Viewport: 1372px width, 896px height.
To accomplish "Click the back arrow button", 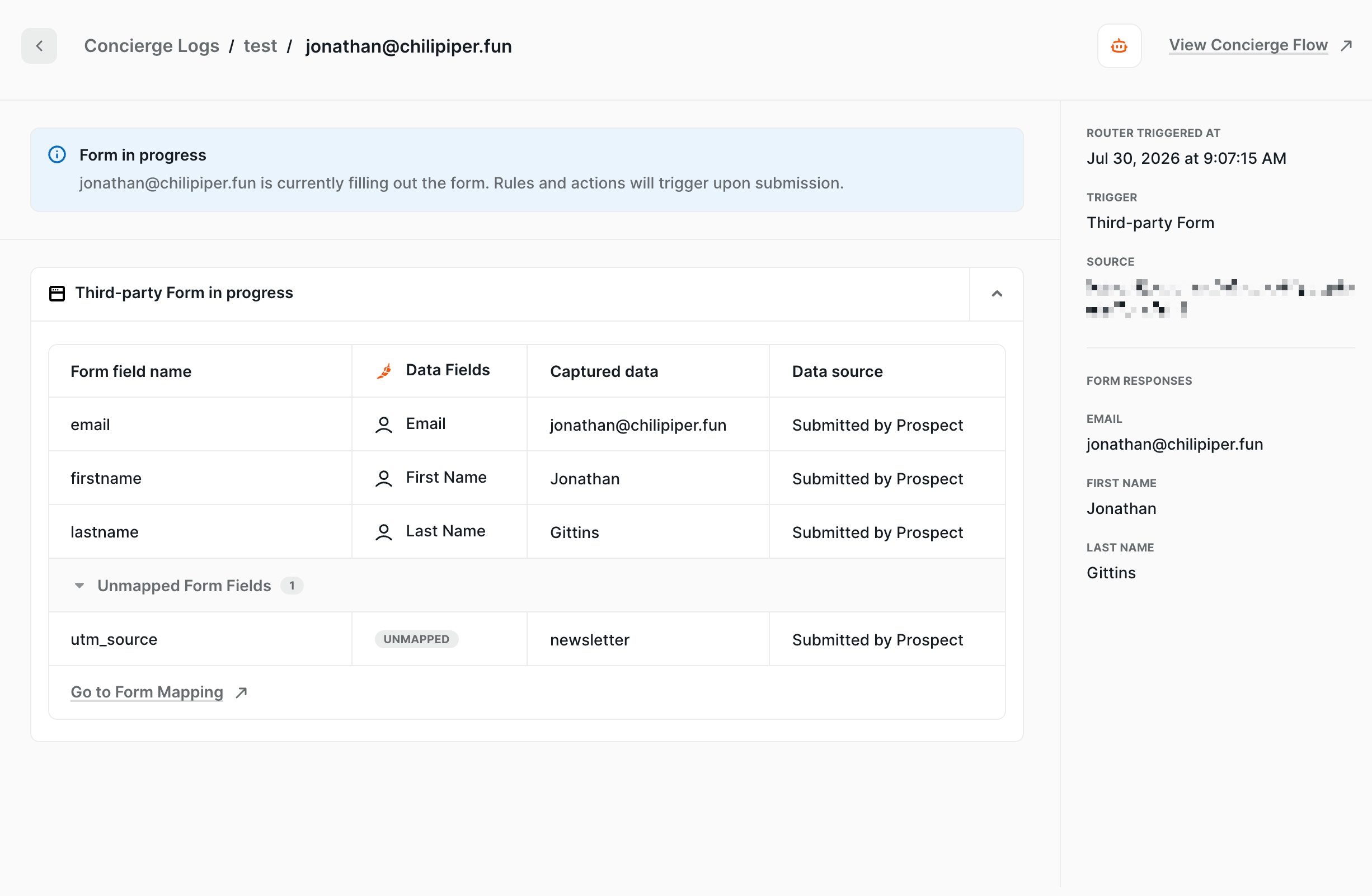I will click(39, 46).
